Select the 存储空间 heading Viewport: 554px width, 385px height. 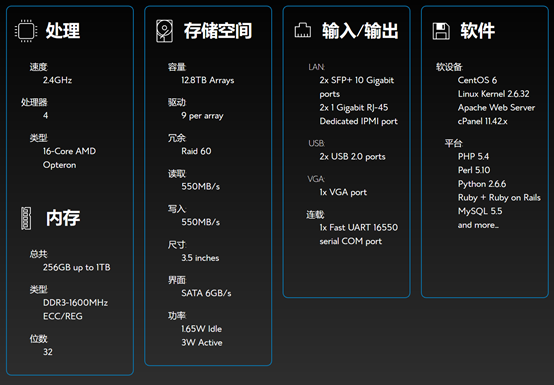coord(218,31)
